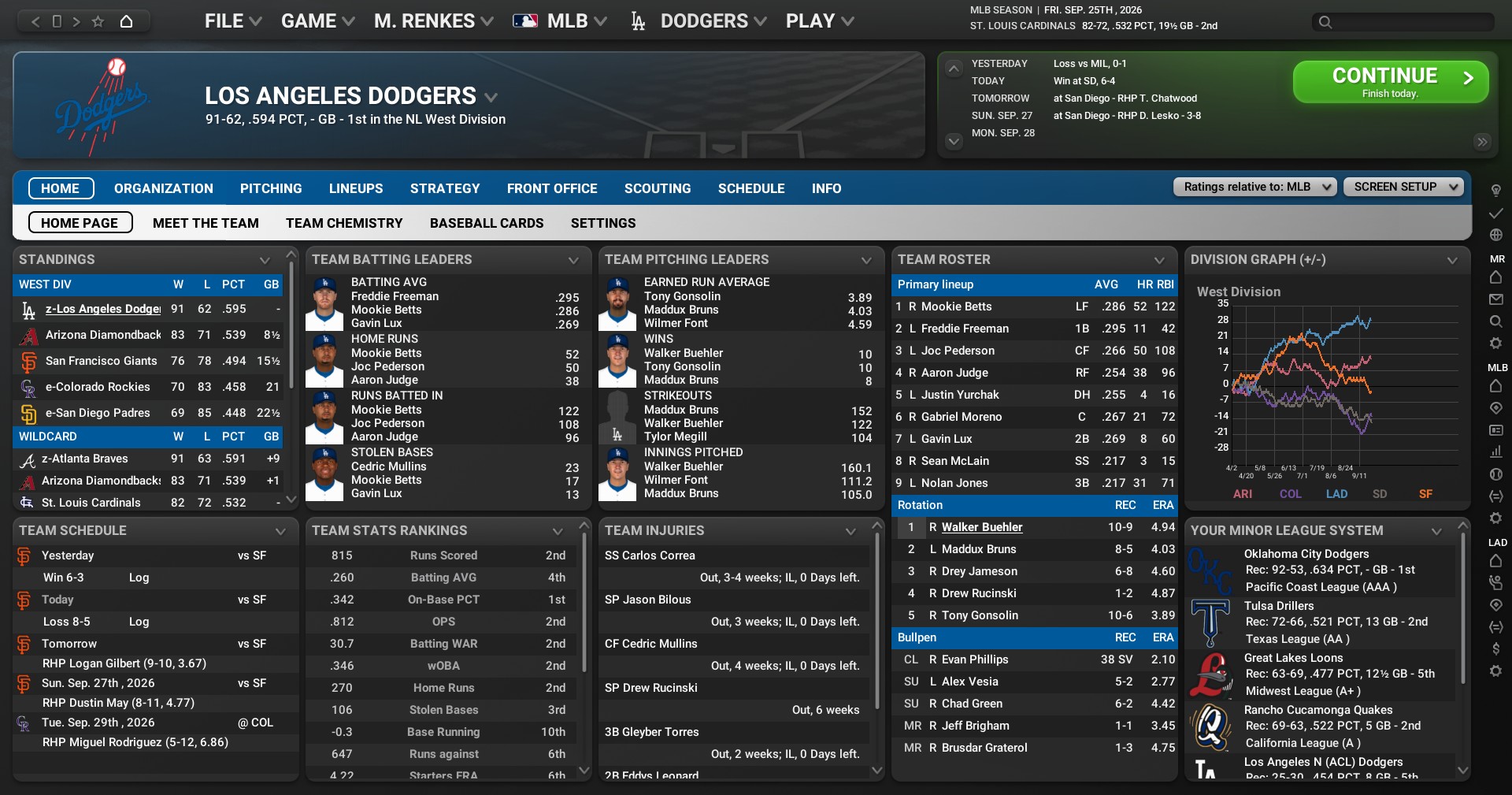This screenshot has width=1512, height=795.
Task: Toggle the ARI line in division graph
Action: click(1243, 494)
